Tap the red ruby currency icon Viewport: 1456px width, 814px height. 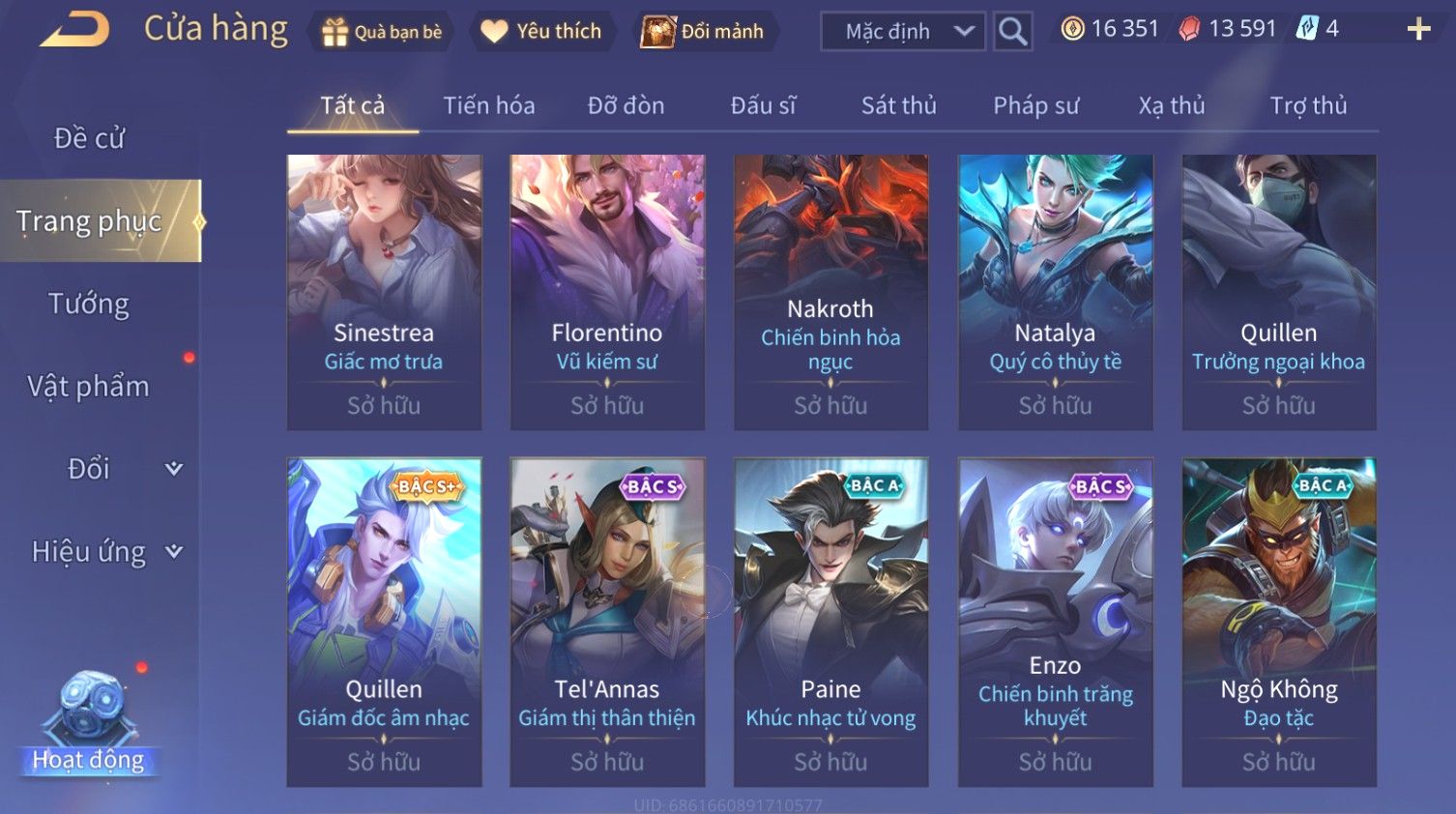click(1189, 29)
